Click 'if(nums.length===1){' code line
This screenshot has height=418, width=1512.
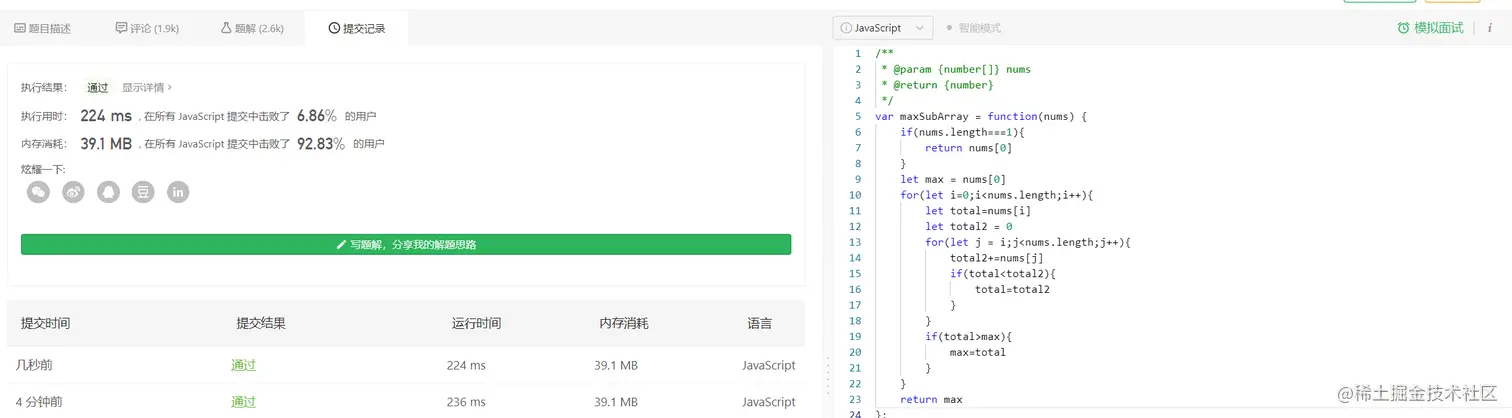coord(963,132)
